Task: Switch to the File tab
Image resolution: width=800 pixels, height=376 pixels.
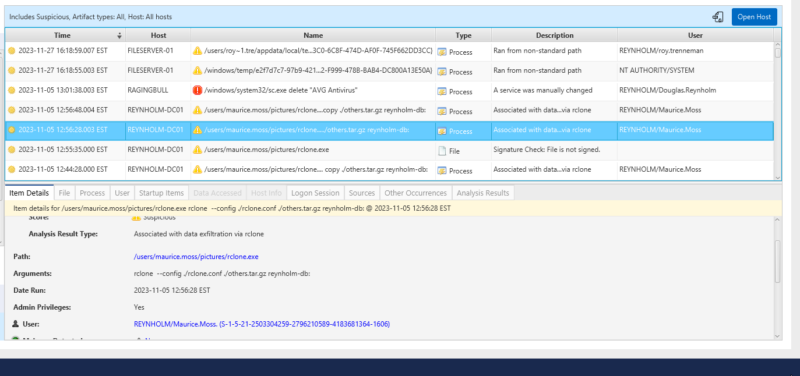Action: coord(64,193)
